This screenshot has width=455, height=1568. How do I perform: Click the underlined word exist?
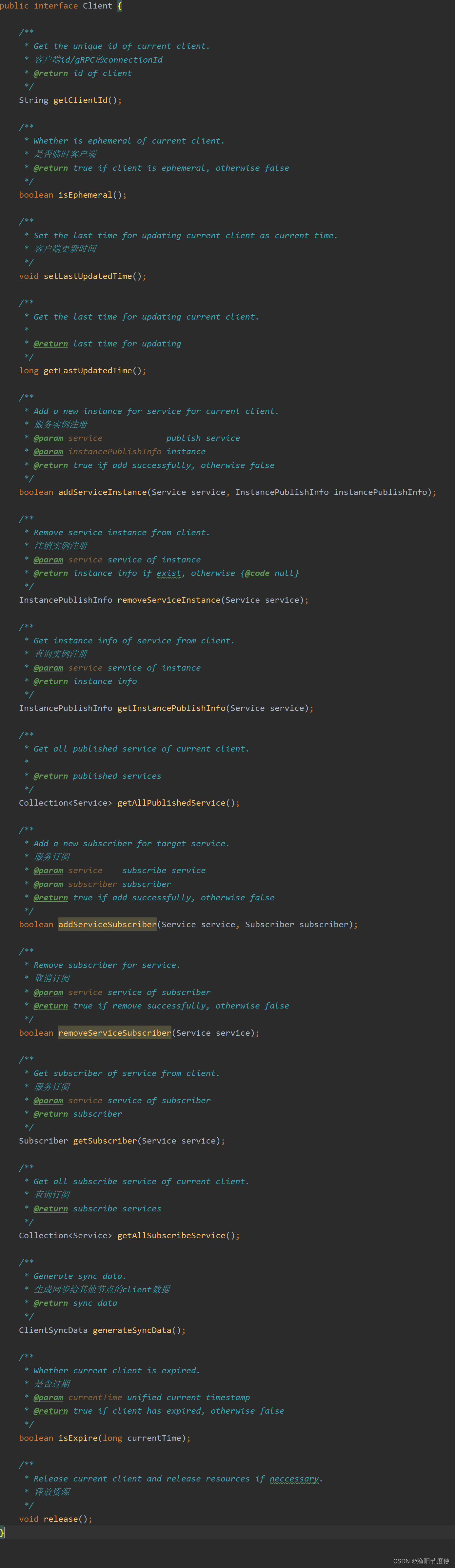pyautogui.click(x=169, y=573)
